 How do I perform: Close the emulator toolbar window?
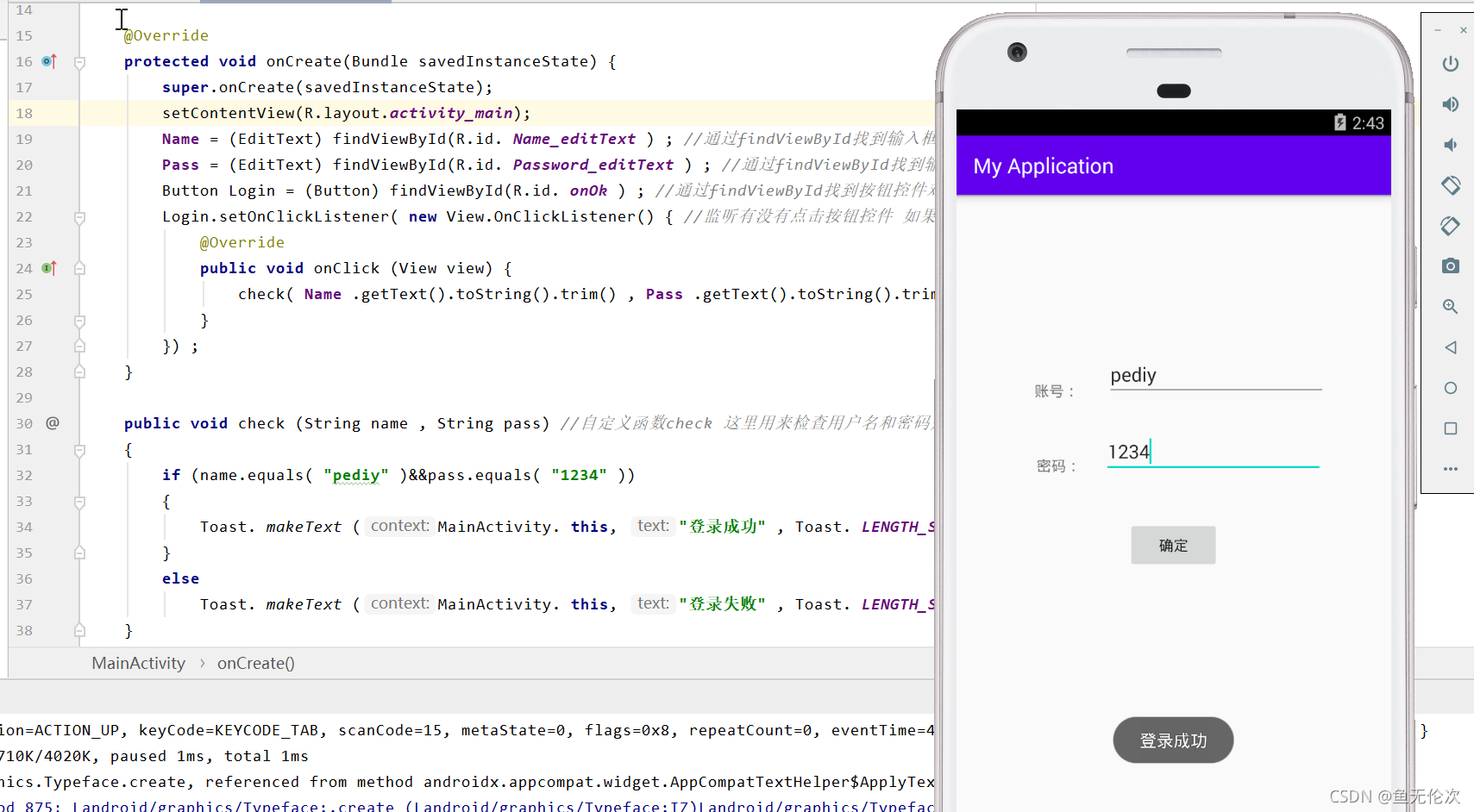tap(1464, 30)
